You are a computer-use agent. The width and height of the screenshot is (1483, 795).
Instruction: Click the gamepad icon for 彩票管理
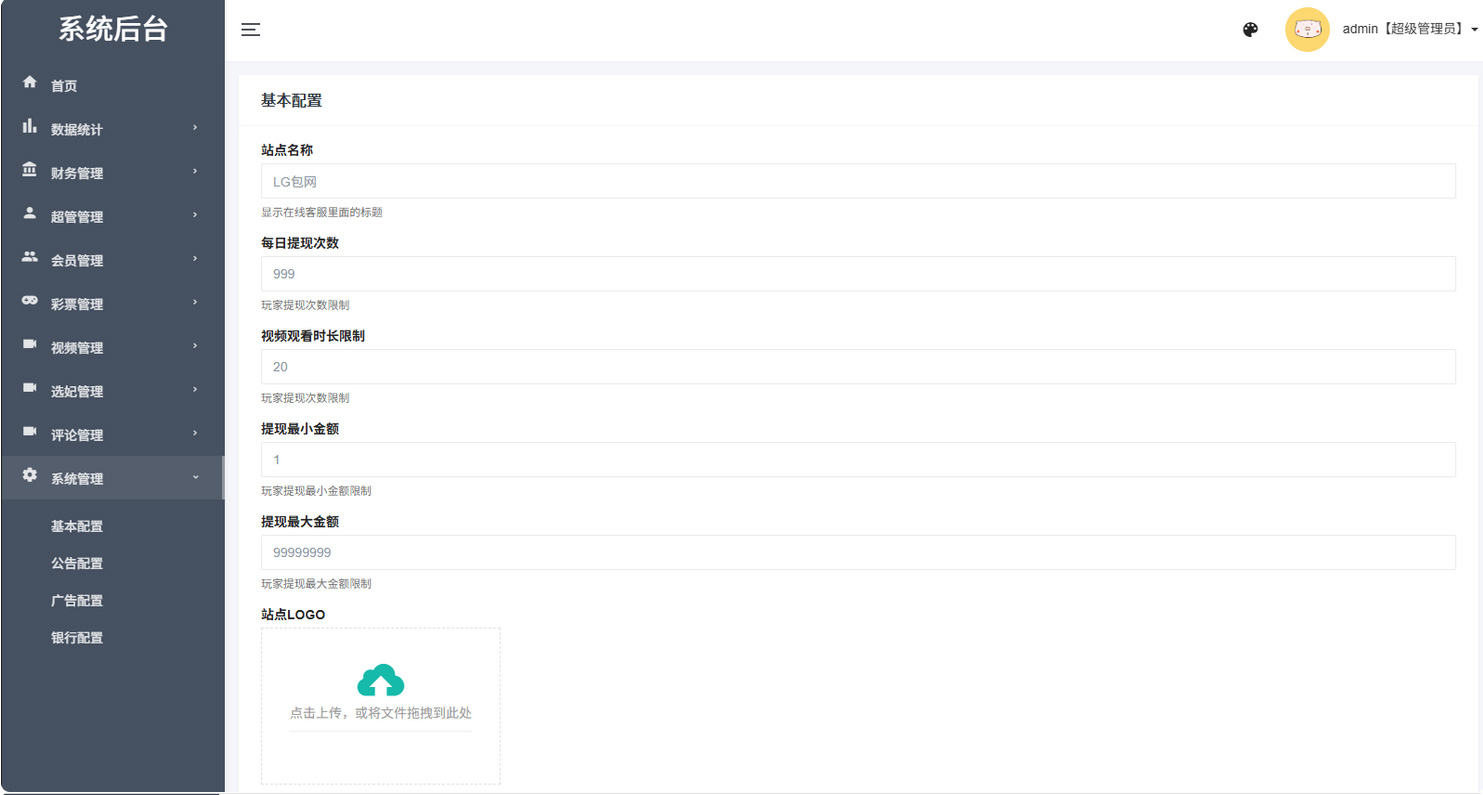(x=30, y=301)
